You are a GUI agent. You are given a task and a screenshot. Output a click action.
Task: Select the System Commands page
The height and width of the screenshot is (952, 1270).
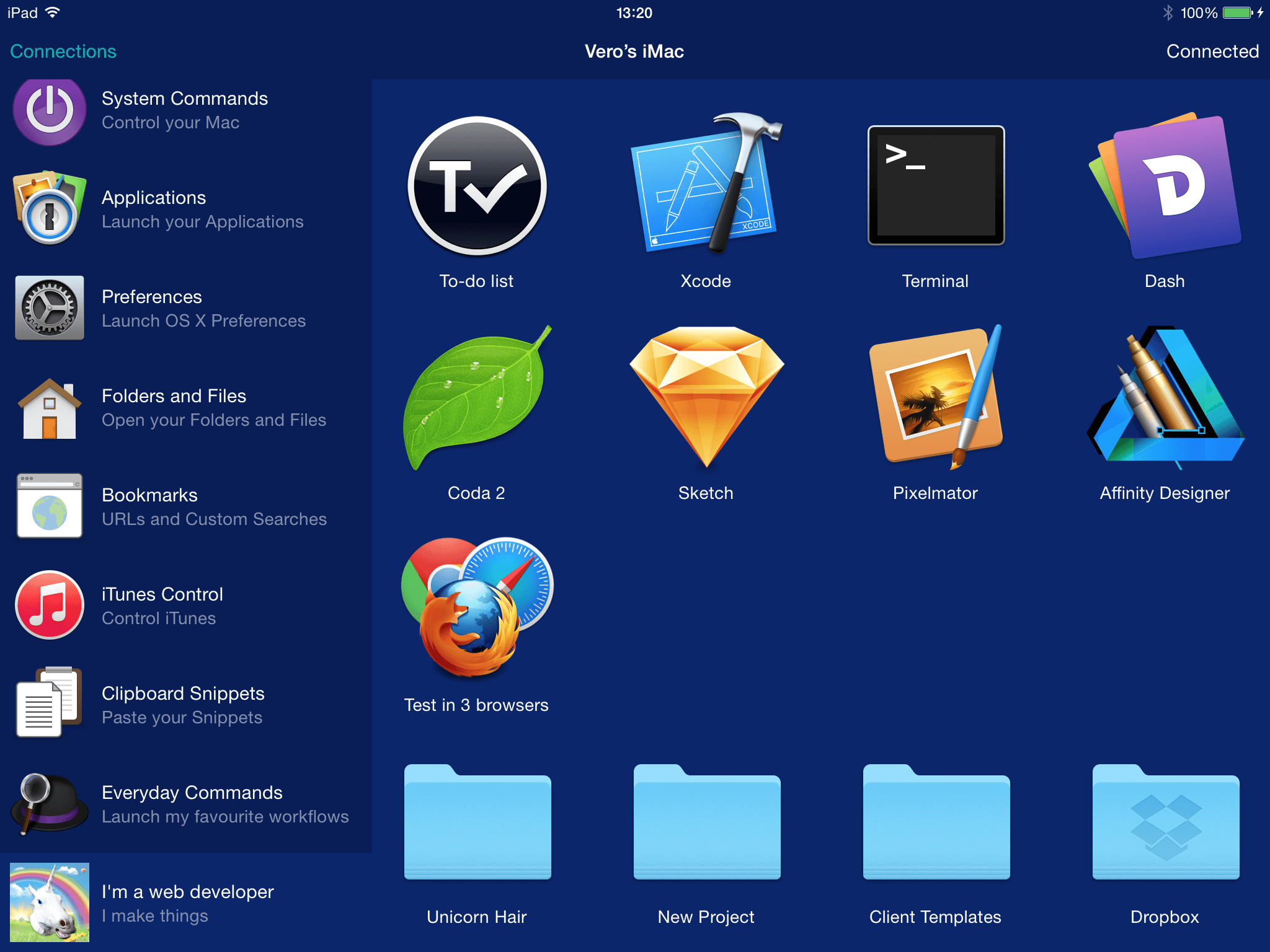tap(185, 110)
